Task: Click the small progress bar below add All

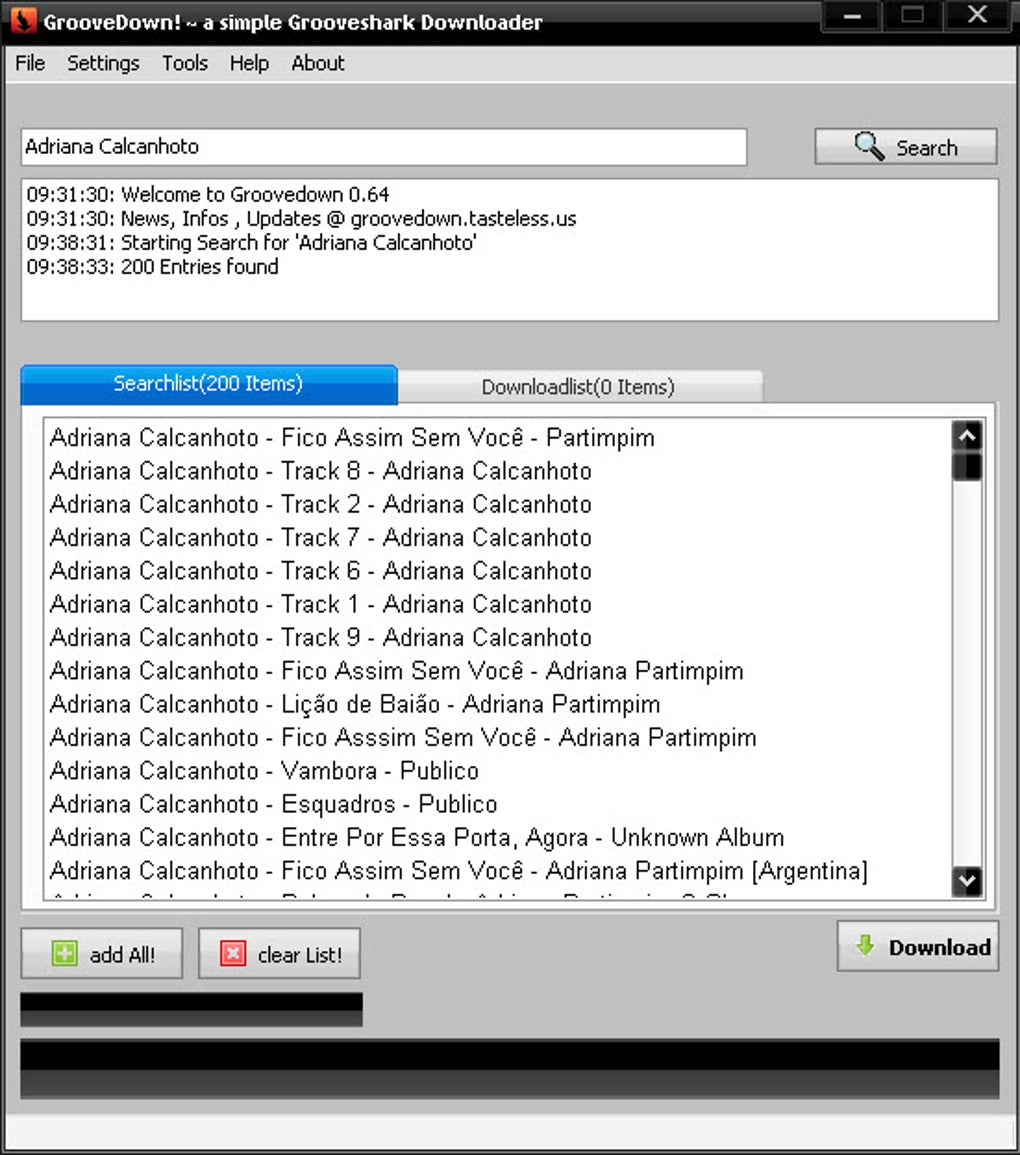Action: tap(191, 1009)
